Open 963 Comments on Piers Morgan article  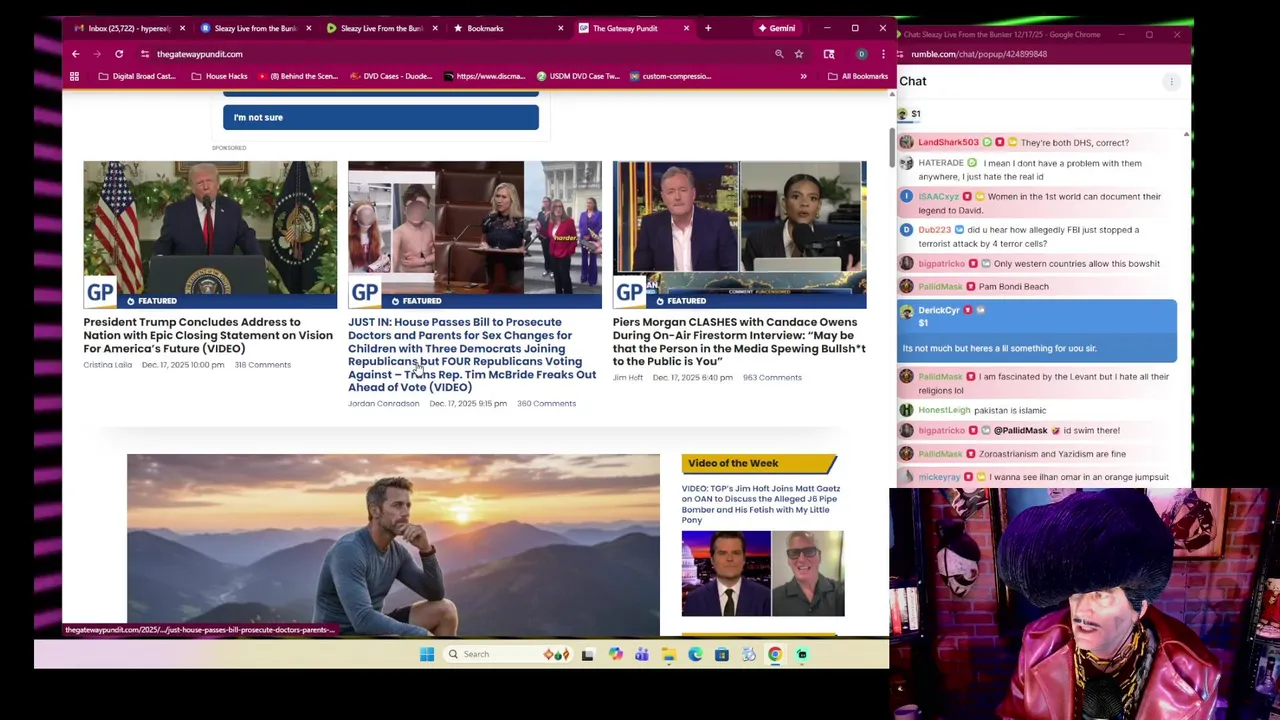772,378
